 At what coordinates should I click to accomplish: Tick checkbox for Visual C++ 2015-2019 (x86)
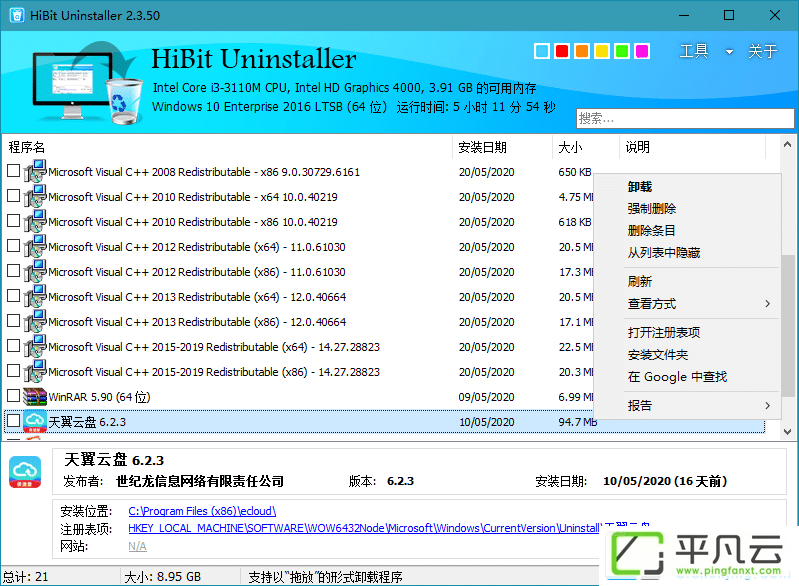click(13, 370)
